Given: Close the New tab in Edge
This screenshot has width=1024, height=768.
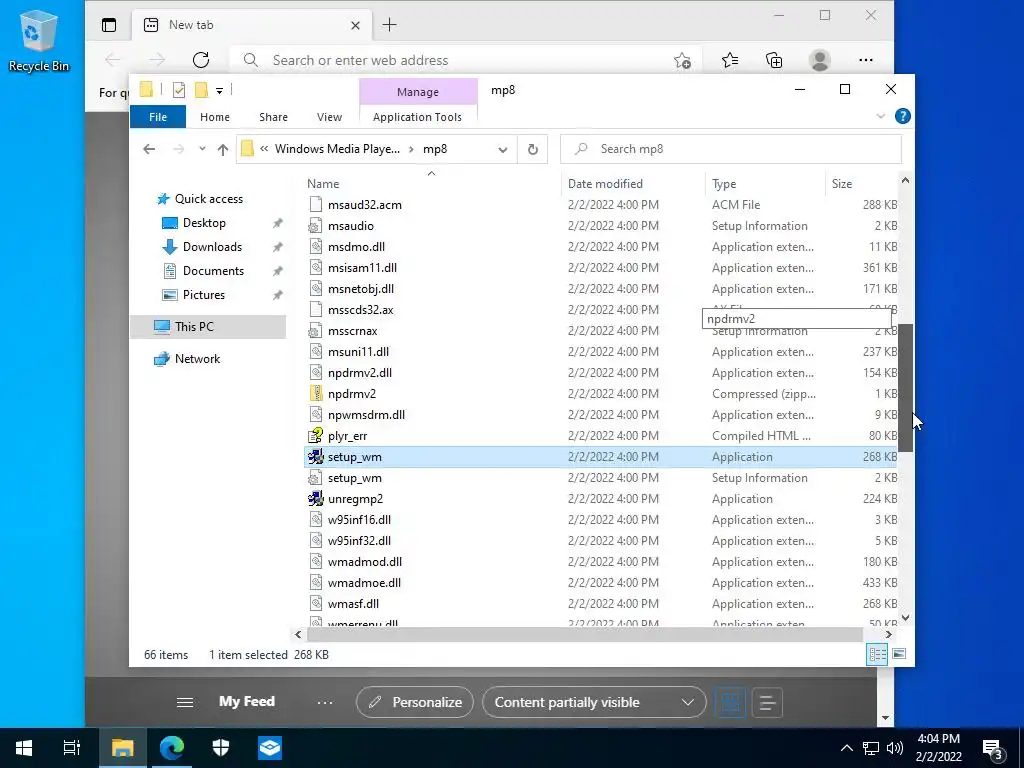Looking at the screenshot, I should (355, 25).
